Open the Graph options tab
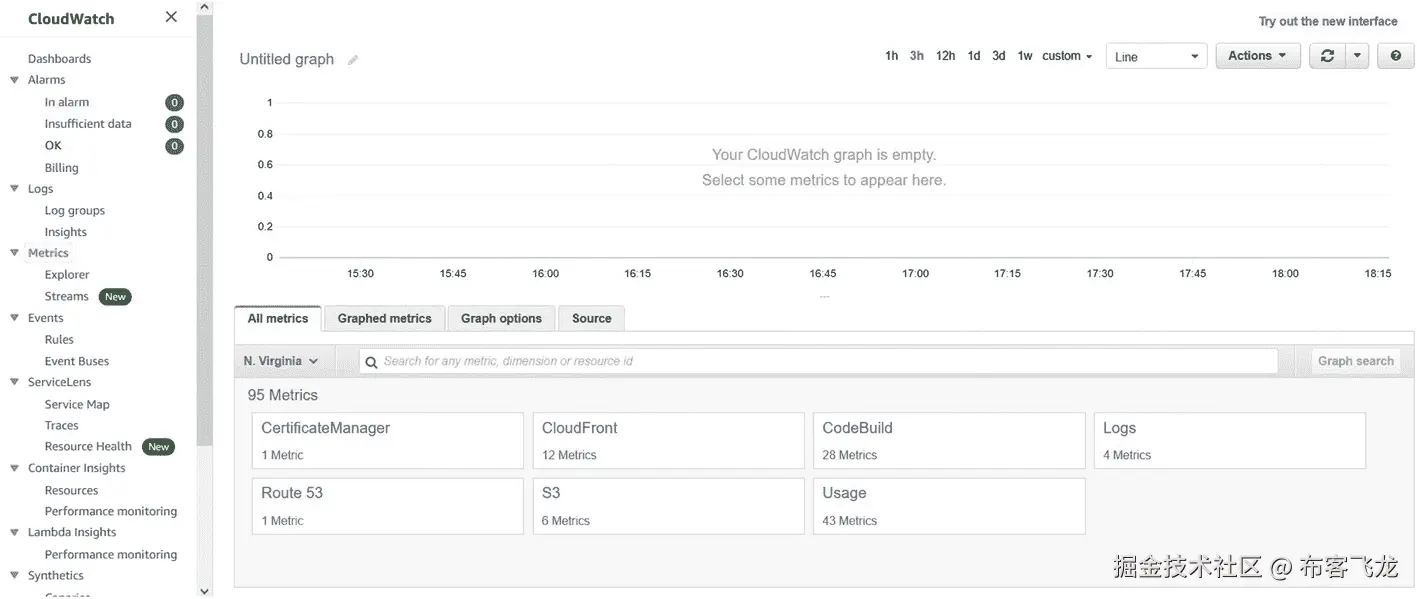 pos(501,319)
